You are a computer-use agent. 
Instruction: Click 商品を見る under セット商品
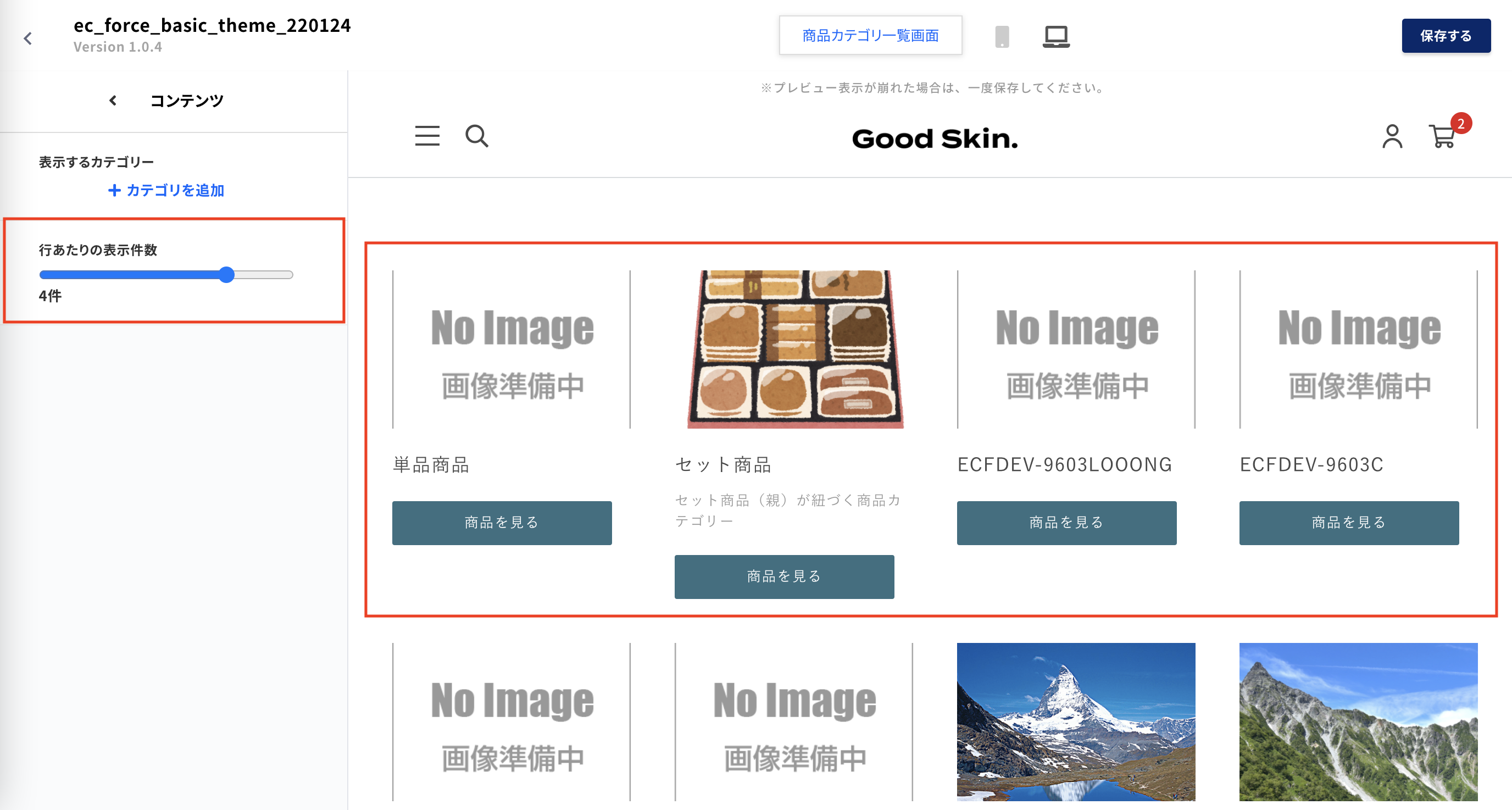click(784, 576)
